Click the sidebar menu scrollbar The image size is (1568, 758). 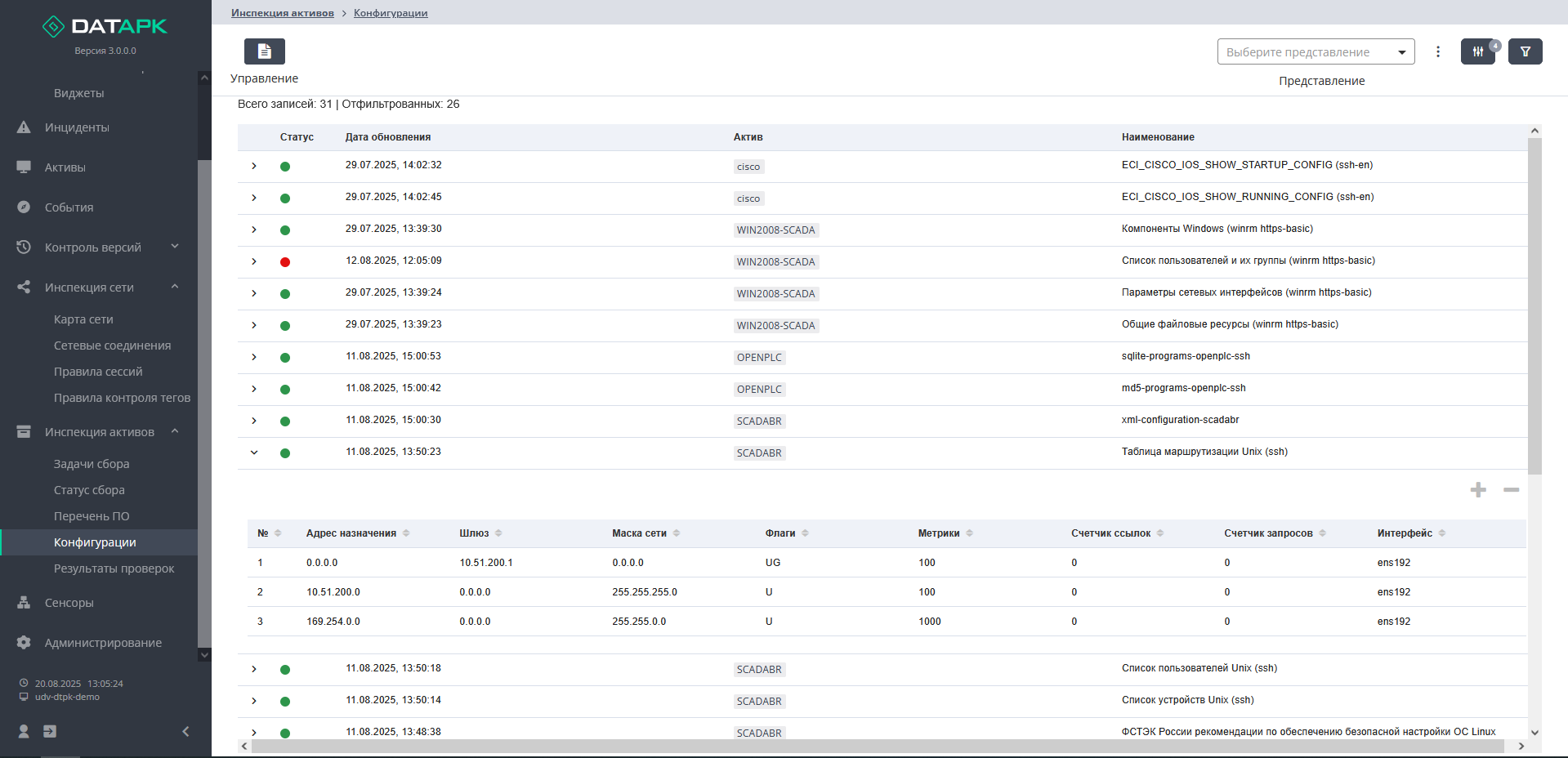[204, 404]
